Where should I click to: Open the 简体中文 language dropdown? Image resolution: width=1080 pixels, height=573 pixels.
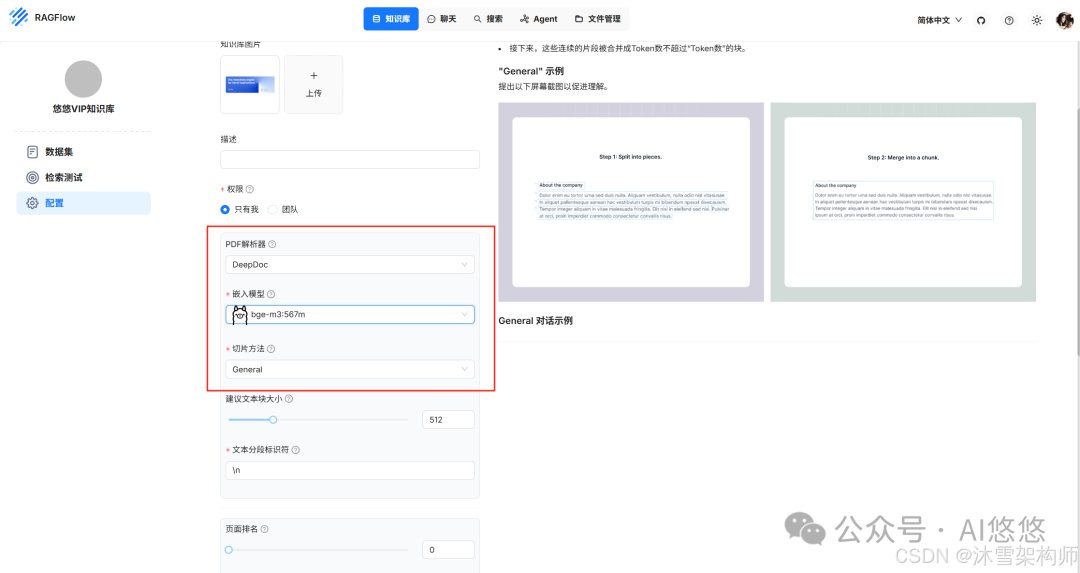939,20
